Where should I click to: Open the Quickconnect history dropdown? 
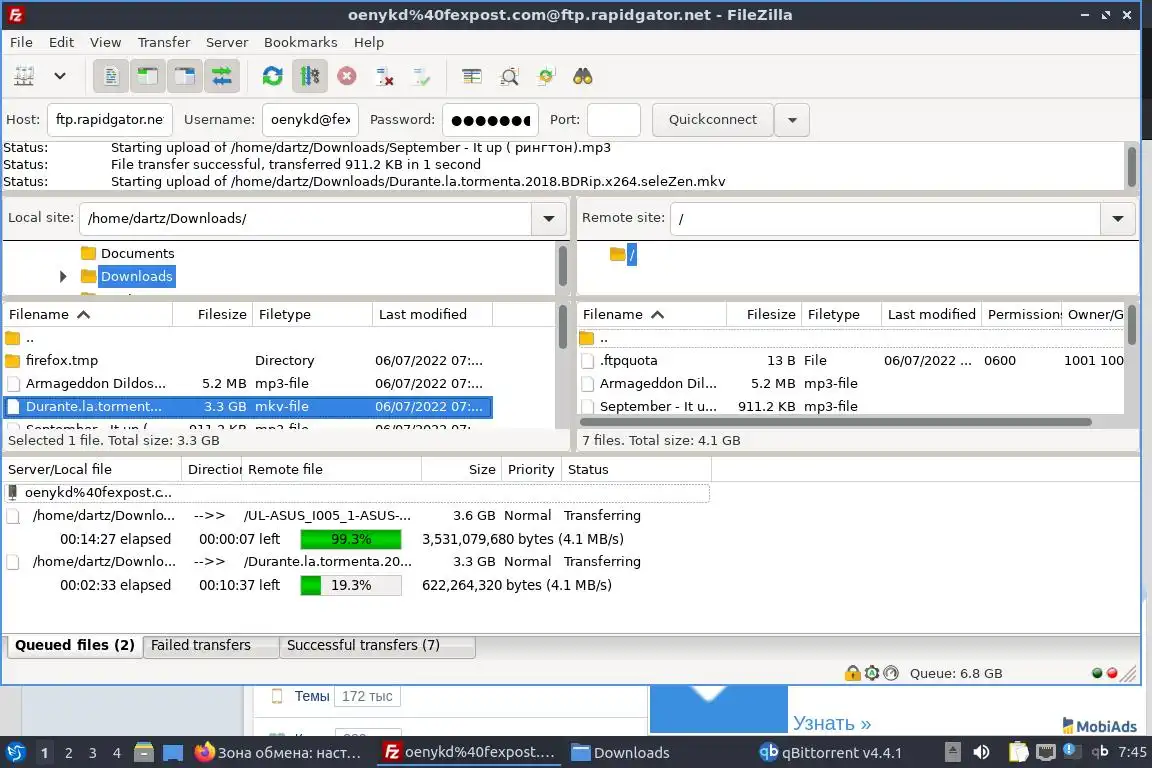pos(792,120)
